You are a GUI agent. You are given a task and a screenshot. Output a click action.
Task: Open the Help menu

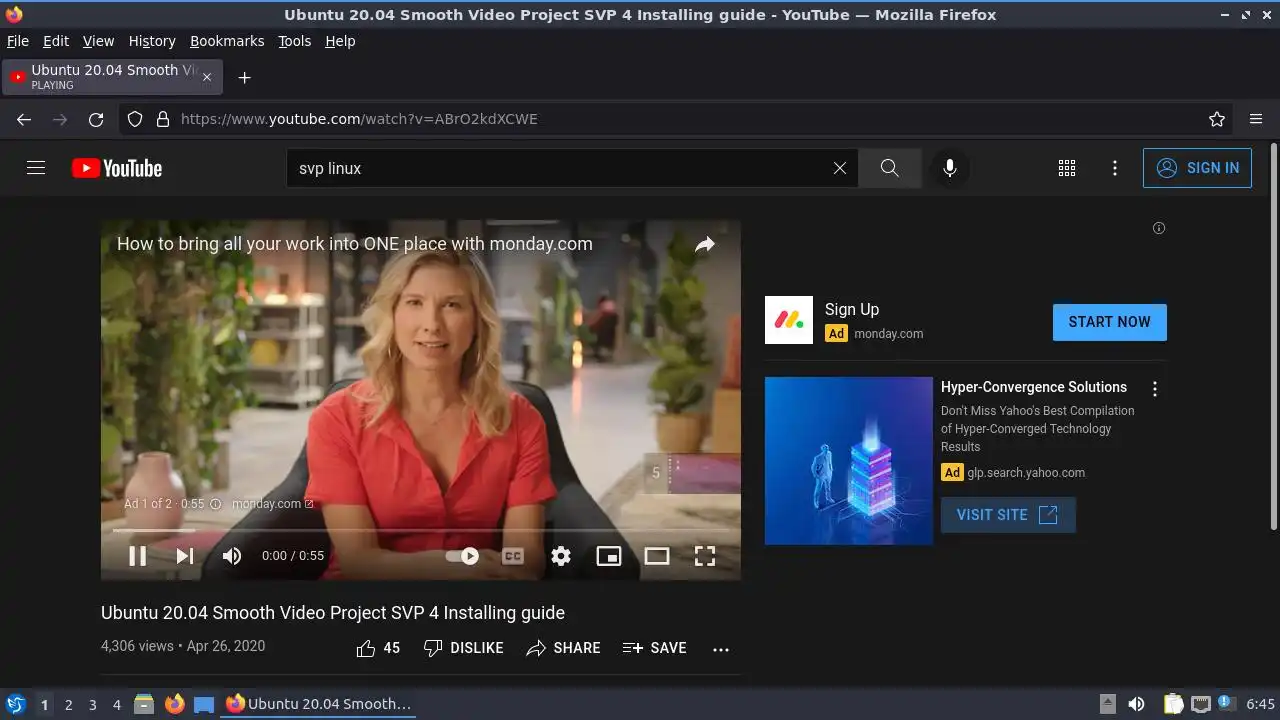point(340,41)
